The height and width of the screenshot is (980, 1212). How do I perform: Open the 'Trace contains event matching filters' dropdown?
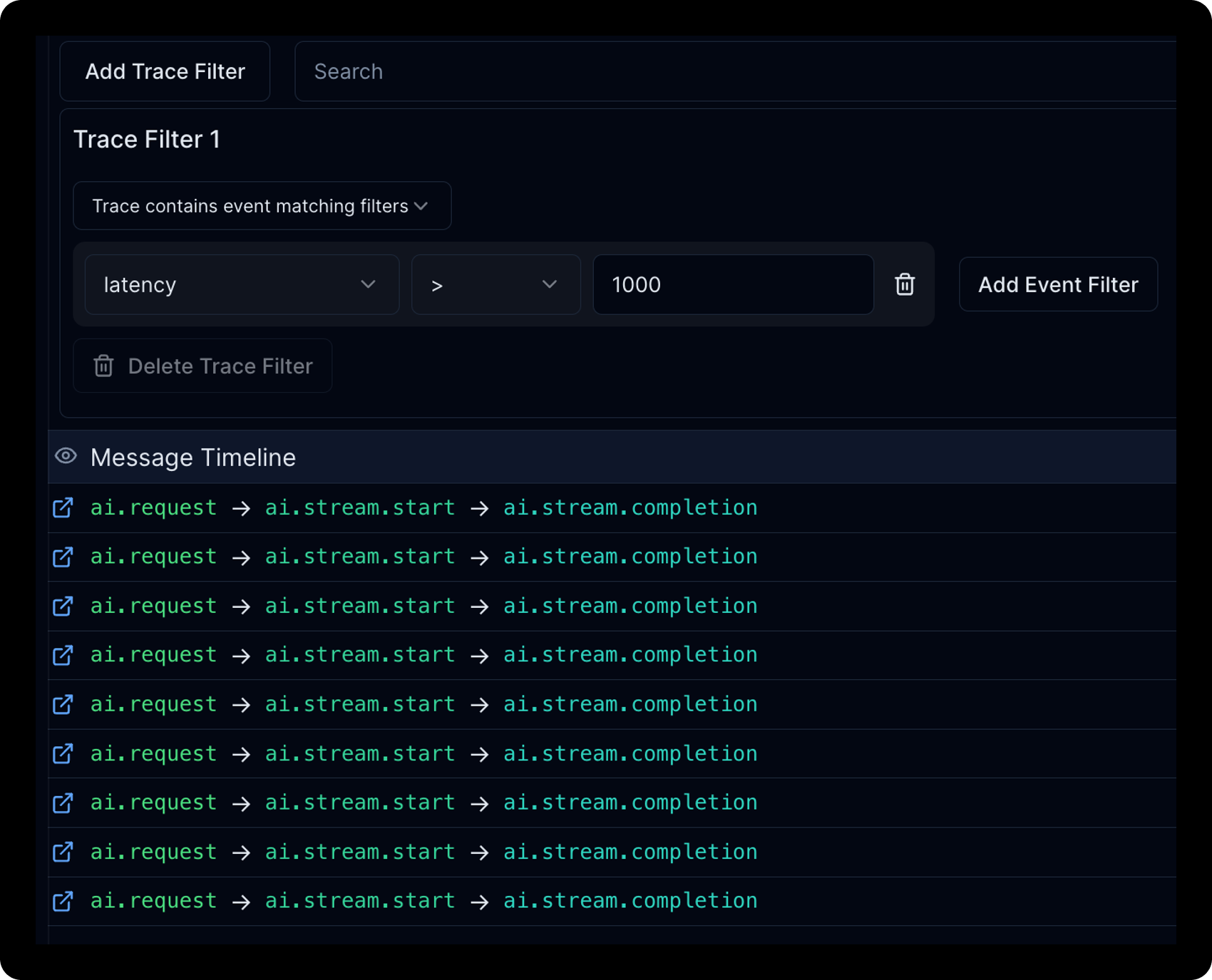[x=262, y=206]
